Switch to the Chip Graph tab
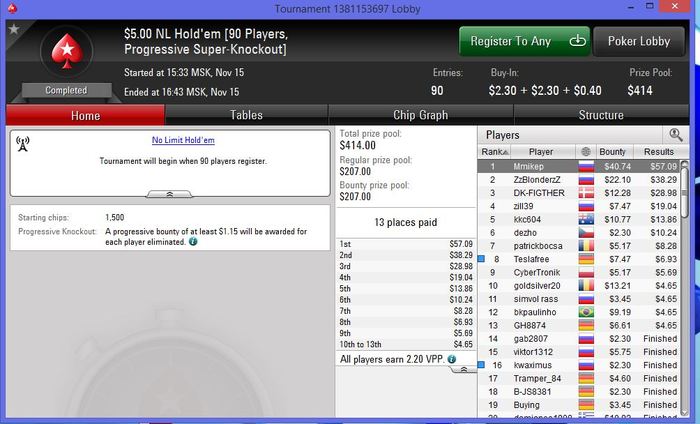Screen dimensions: 700x424 [x=421, y=115]
